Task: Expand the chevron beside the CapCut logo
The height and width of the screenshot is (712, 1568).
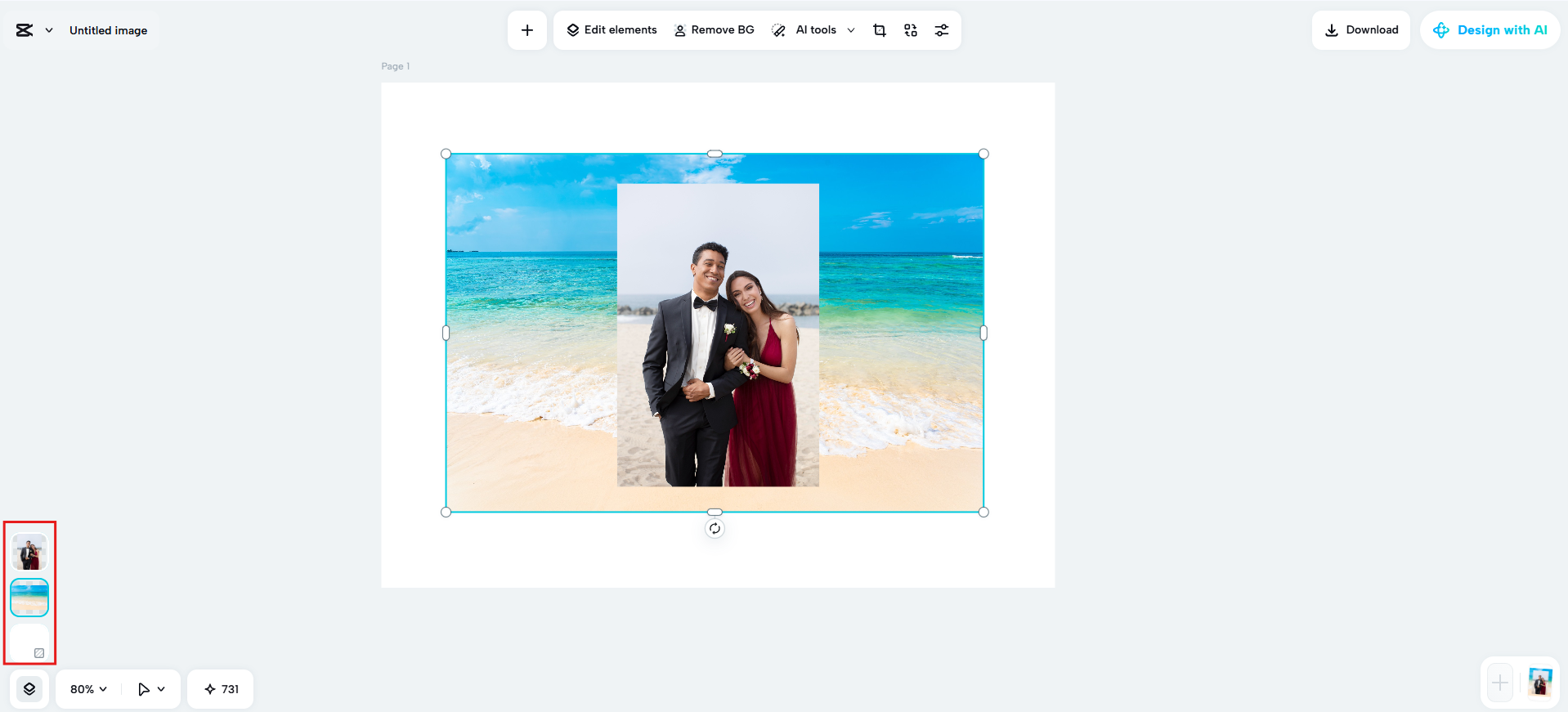Action: [49, 30]
